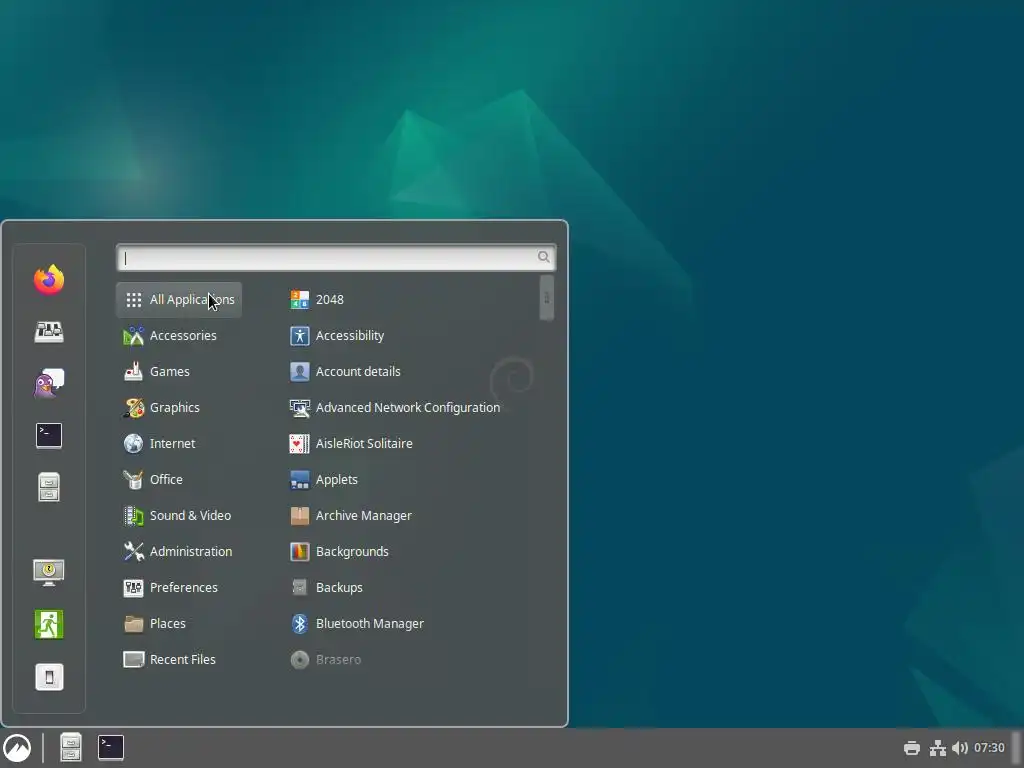Image resolution: width=1024 pixels, height=768 pixels.
Task: Open Terminal from the favorites sidebar
Action: (49, 436)
